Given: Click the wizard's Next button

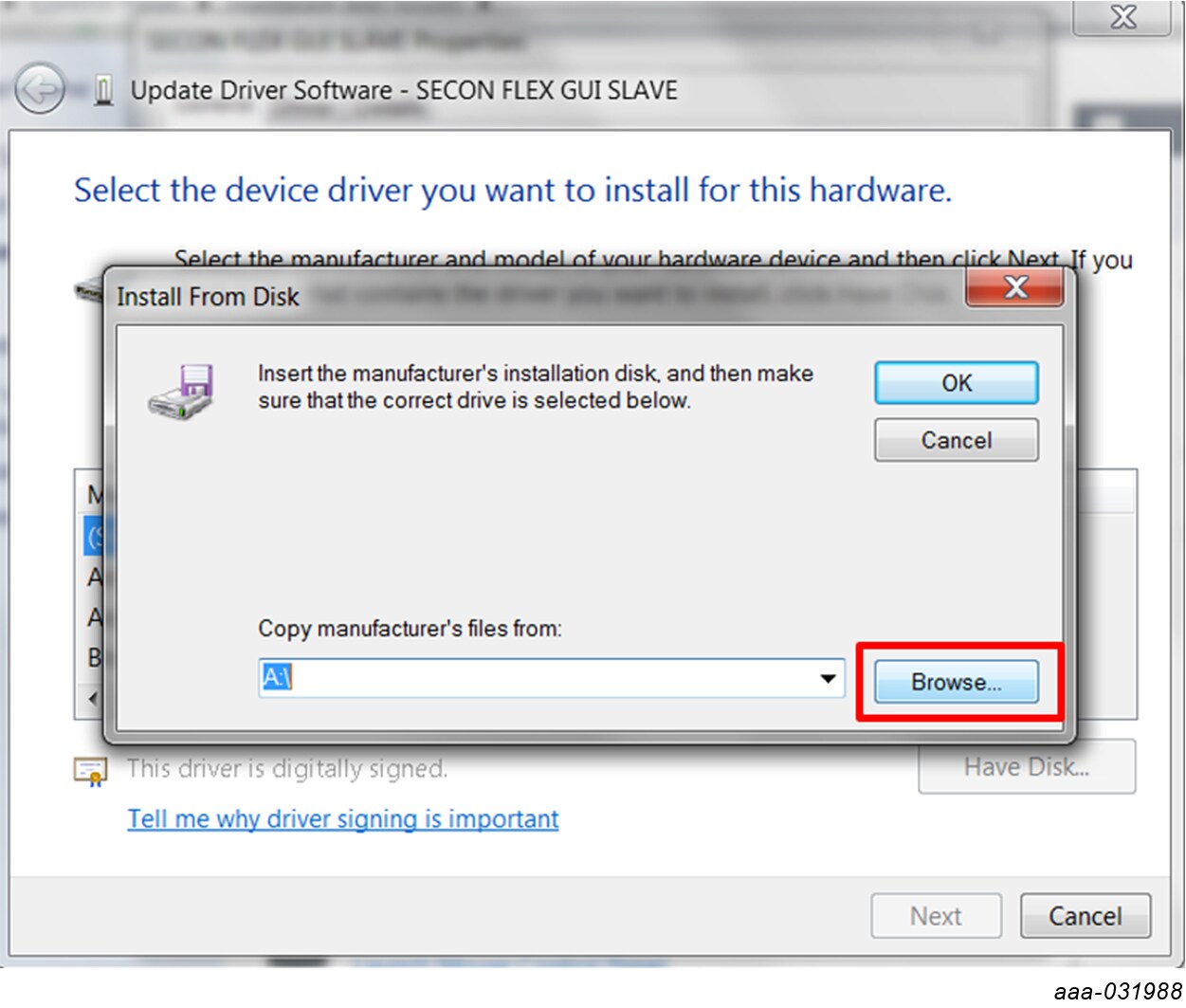Looking at the screenshot, I should (x=936, y=916).
